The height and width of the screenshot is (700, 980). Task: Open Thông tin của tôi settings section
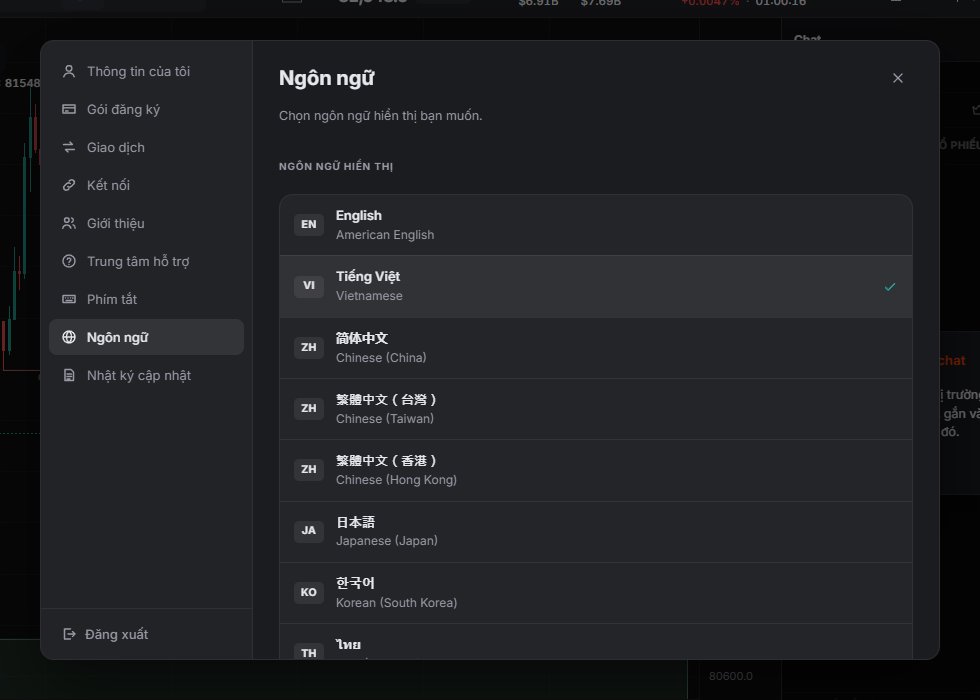(x=146, y=71)
